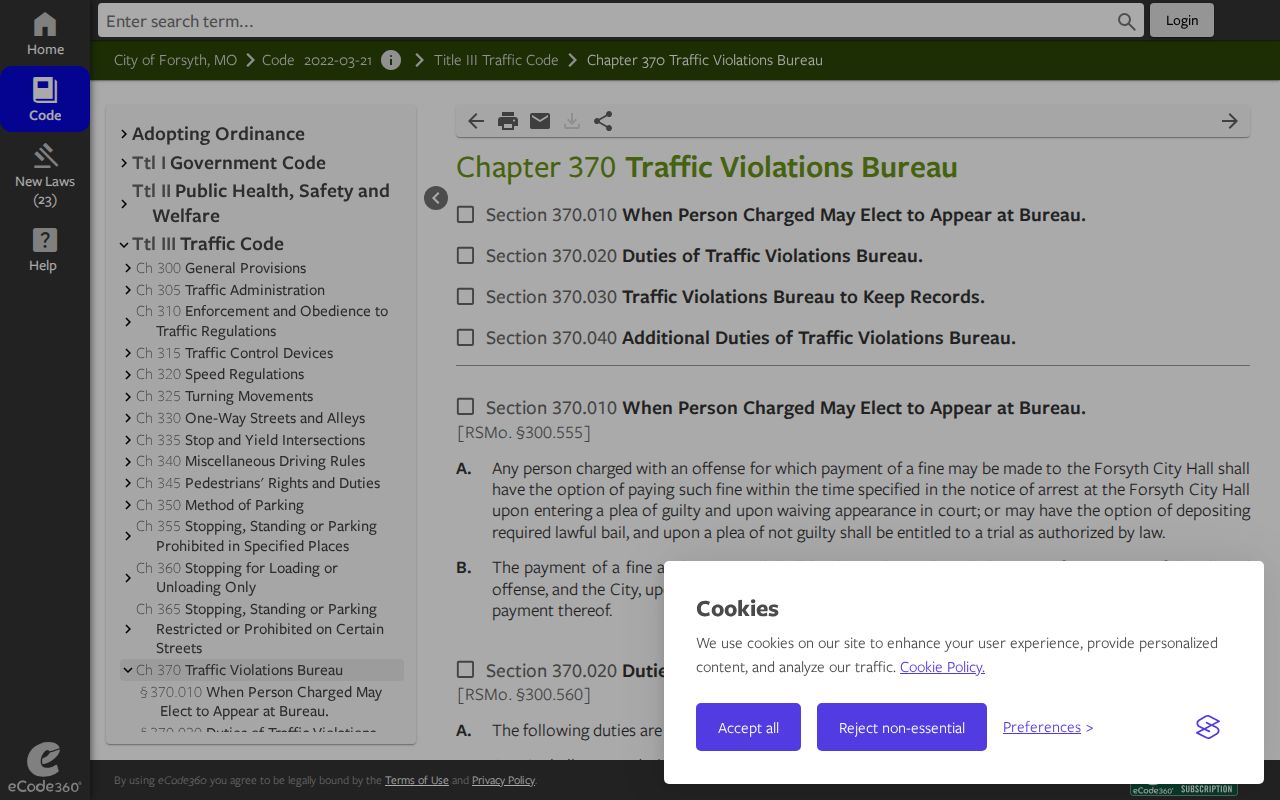
Task: Collapse the table of contents panel
Action: pyautogui.click(x=436, y=198)
